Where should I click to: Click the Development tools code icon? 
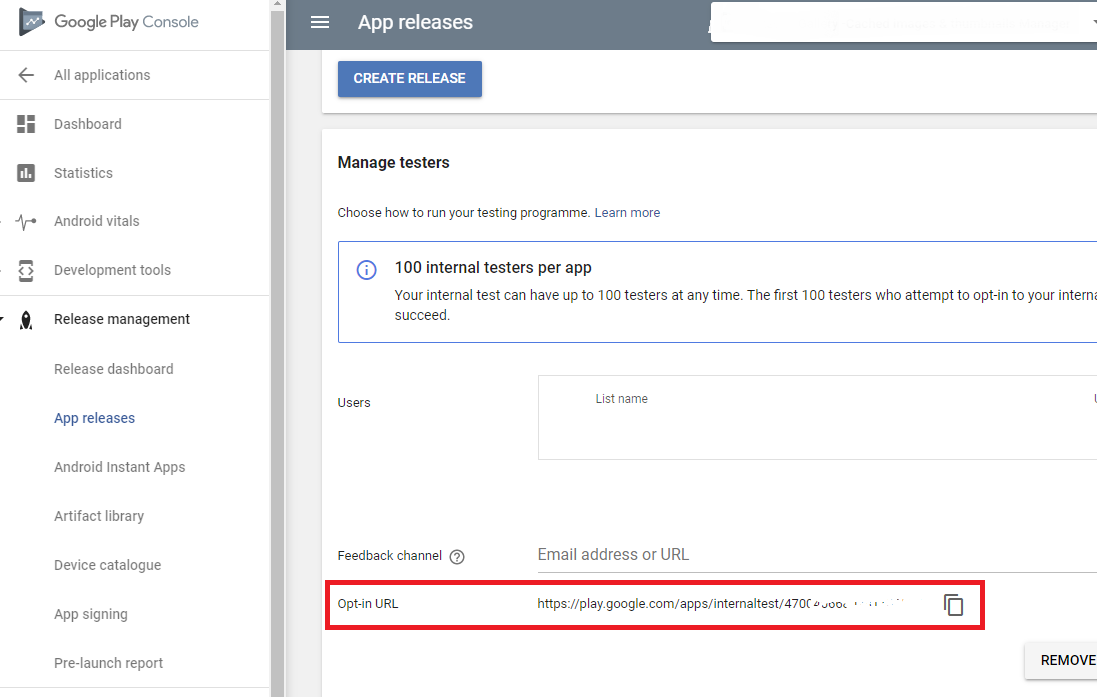tap(27, 270)
